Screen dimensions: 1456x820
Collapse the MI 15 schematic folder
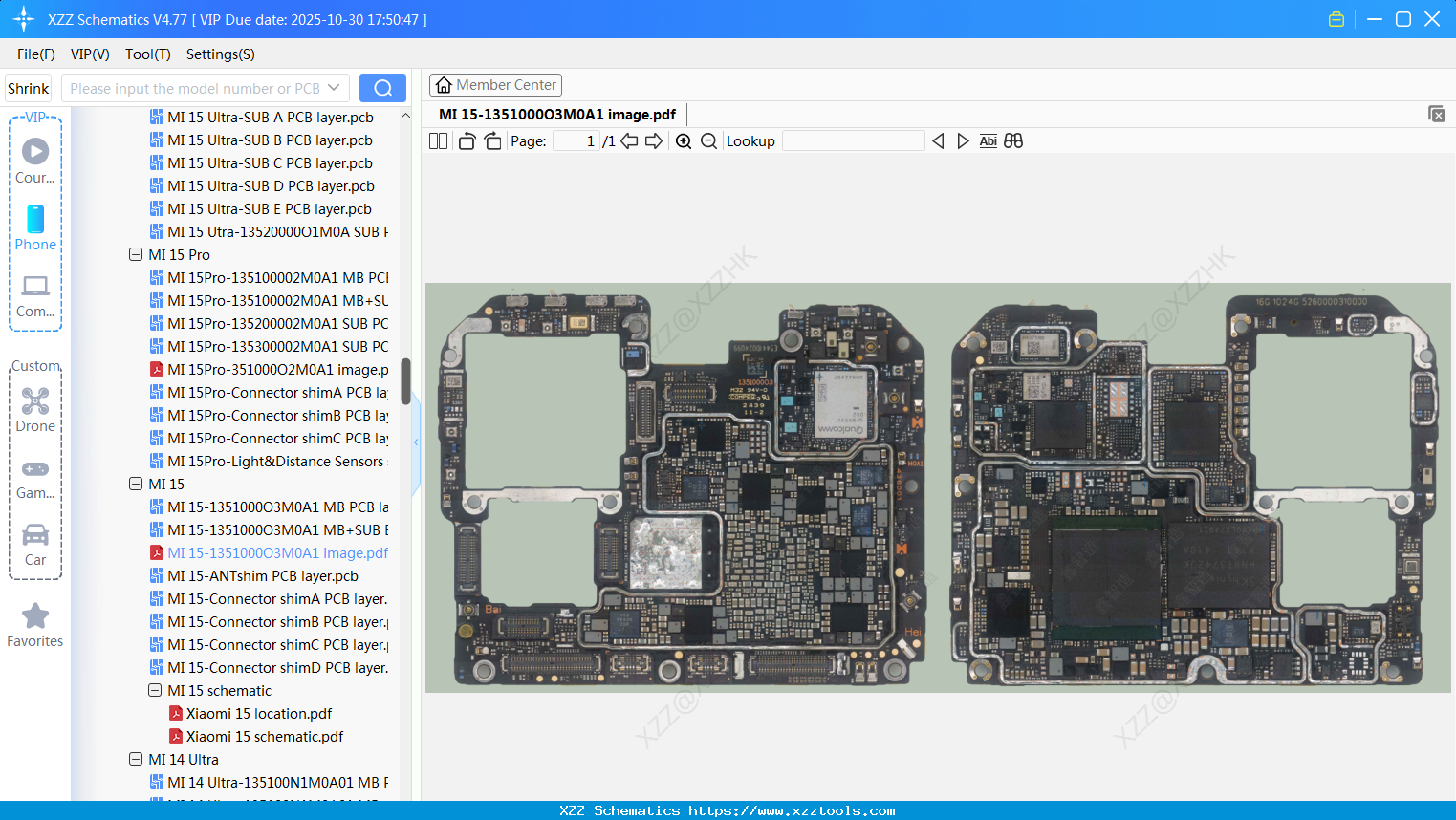coord(155,690)
